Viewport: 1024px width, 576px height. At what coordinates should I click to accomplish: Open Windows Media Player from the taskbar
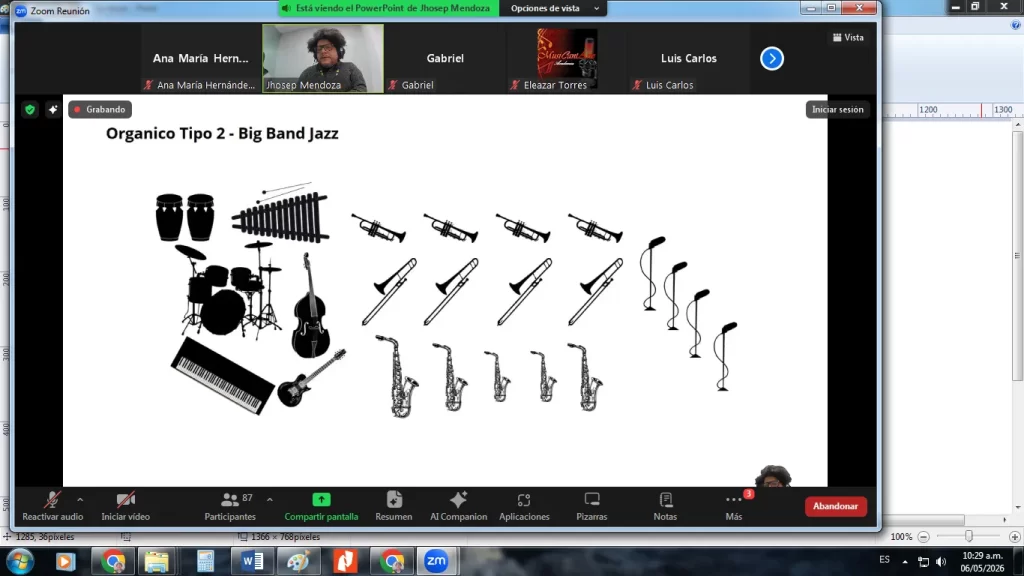click(65, 561)
